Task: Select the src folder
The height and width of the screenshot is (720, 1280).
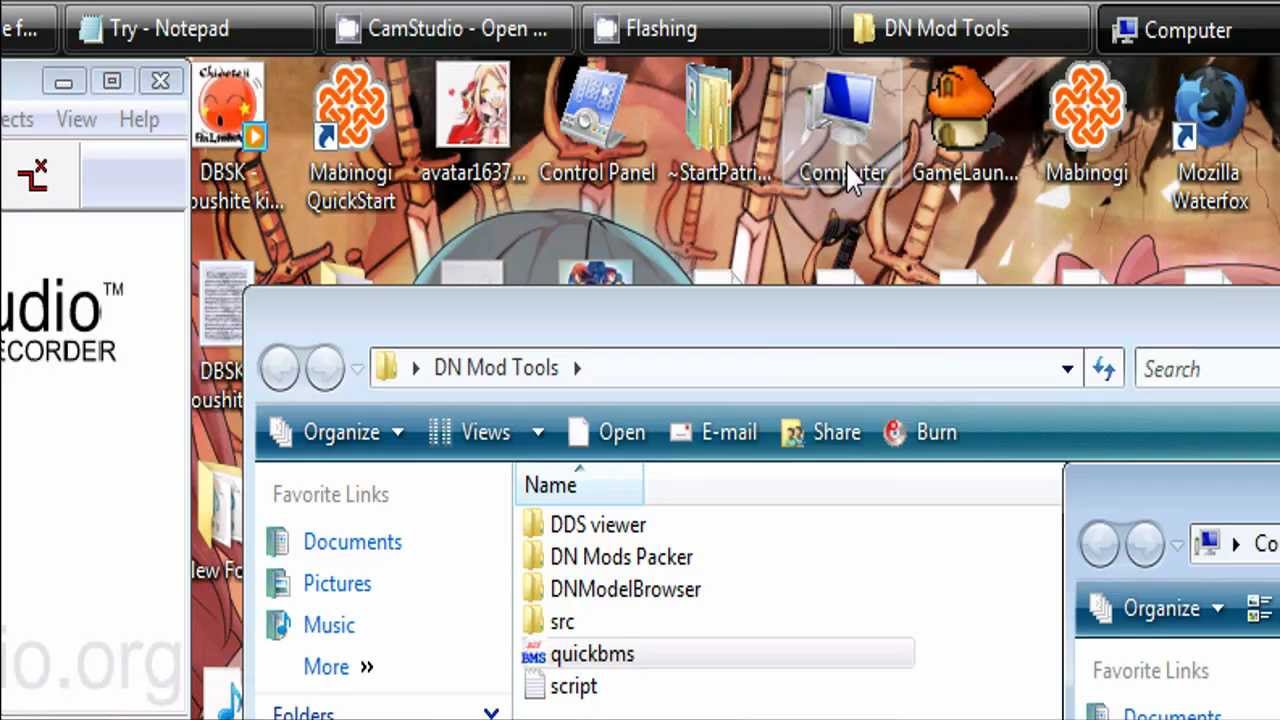Action: point(548,622)
